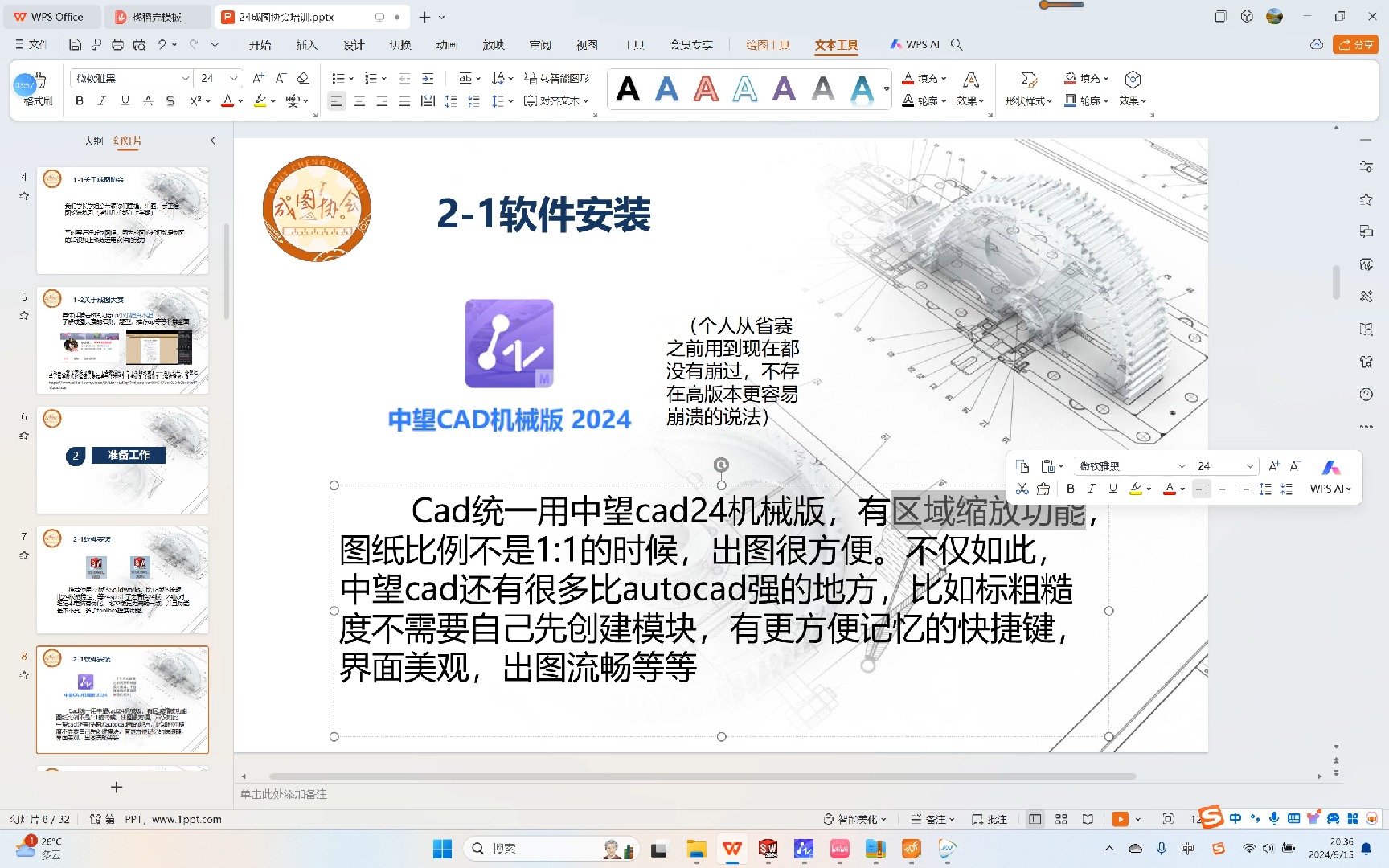The image size is (1389, 868).
Task: Increase font size with A+ icon in ribbon
Action: pos(258,78)
